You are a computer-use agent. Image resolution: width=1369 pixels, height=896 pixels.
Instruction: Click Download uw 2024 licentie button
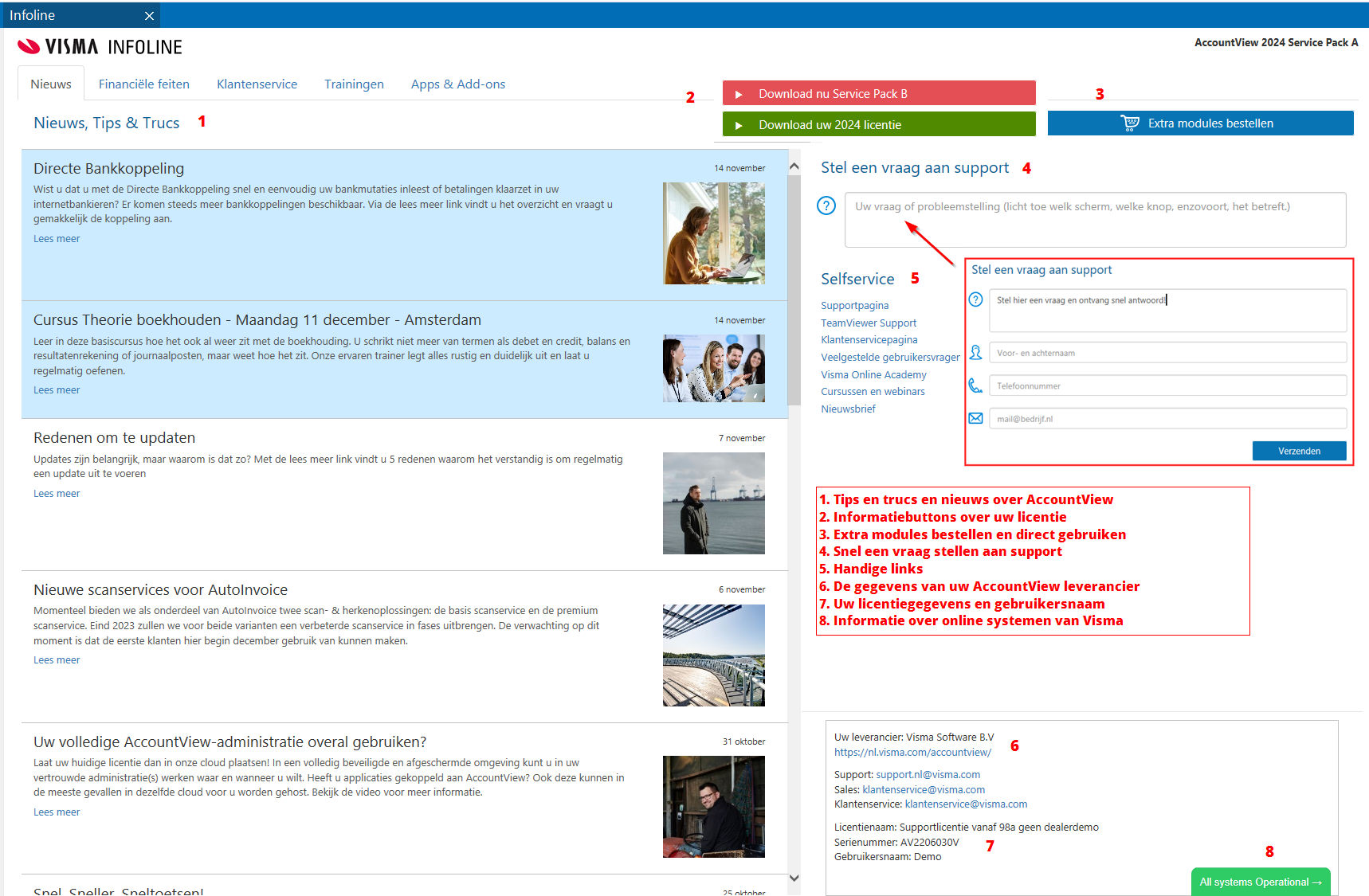(879, 124)
